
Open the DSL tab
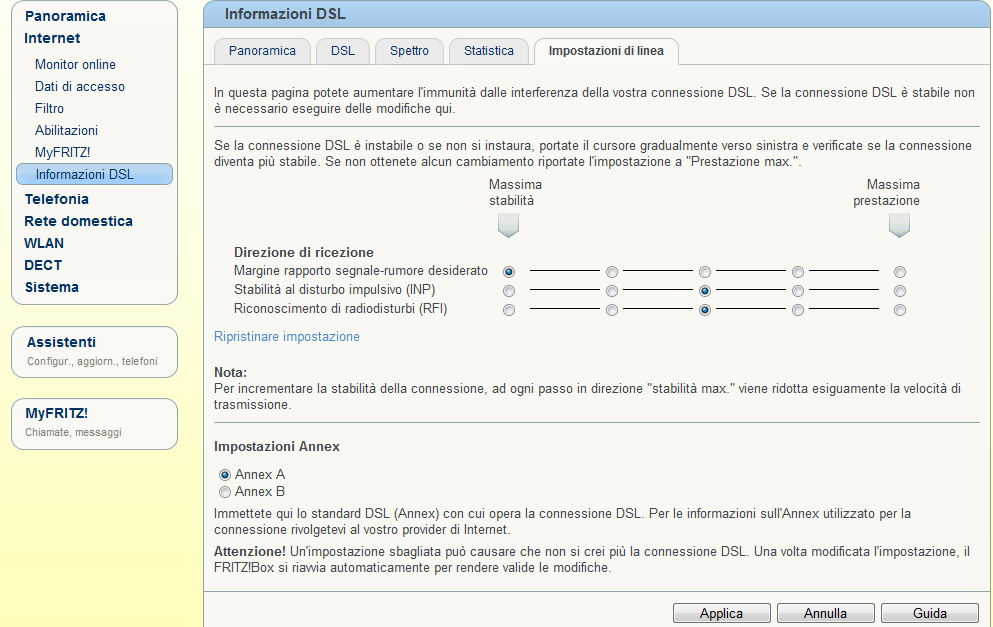(343, 51)
